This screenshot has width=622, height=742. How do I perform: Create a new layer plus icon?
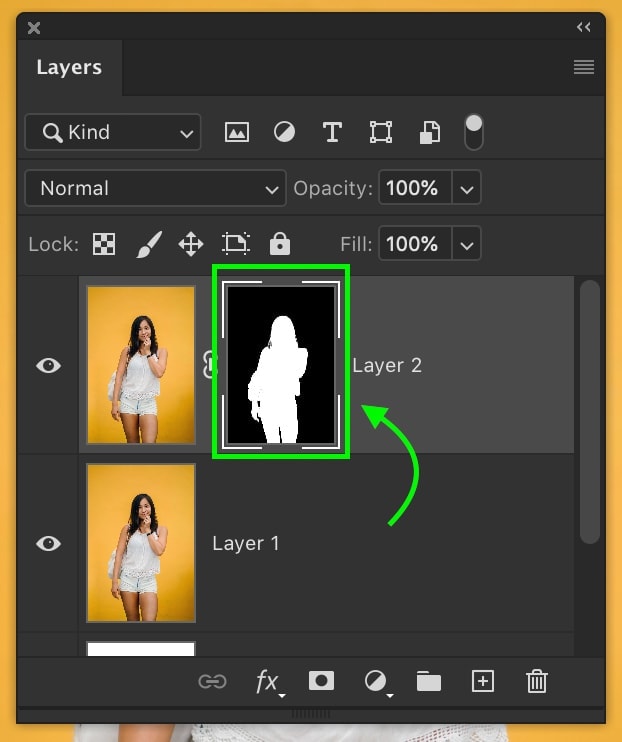(x=483, y=681)
